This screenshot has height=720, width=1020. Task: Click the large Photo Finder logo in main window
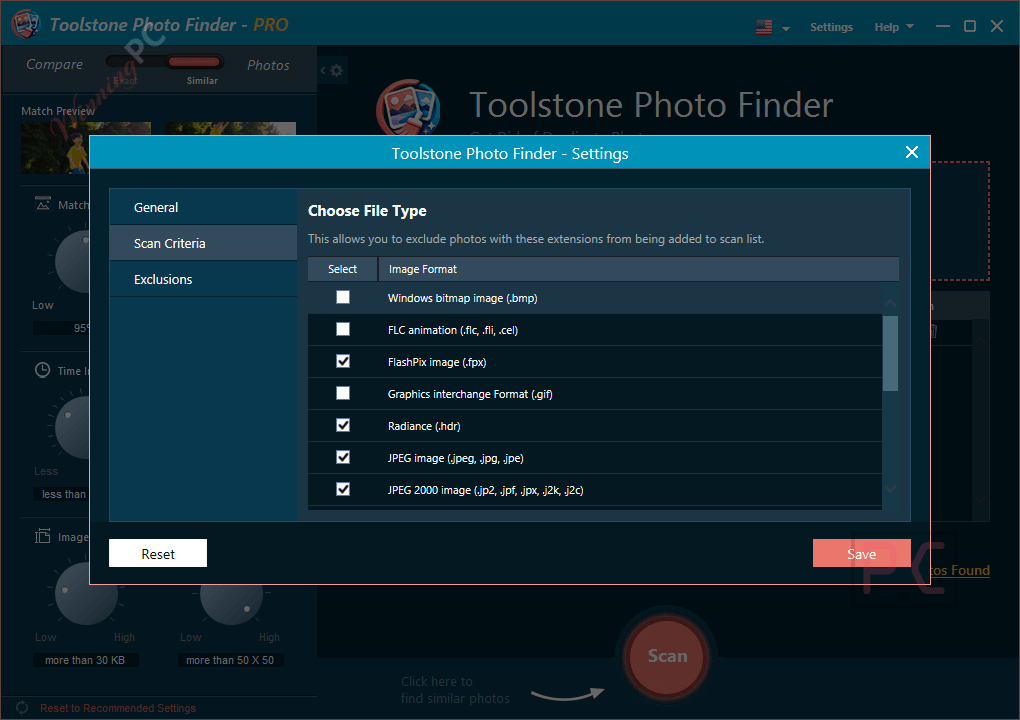click(x=409, y=107)
